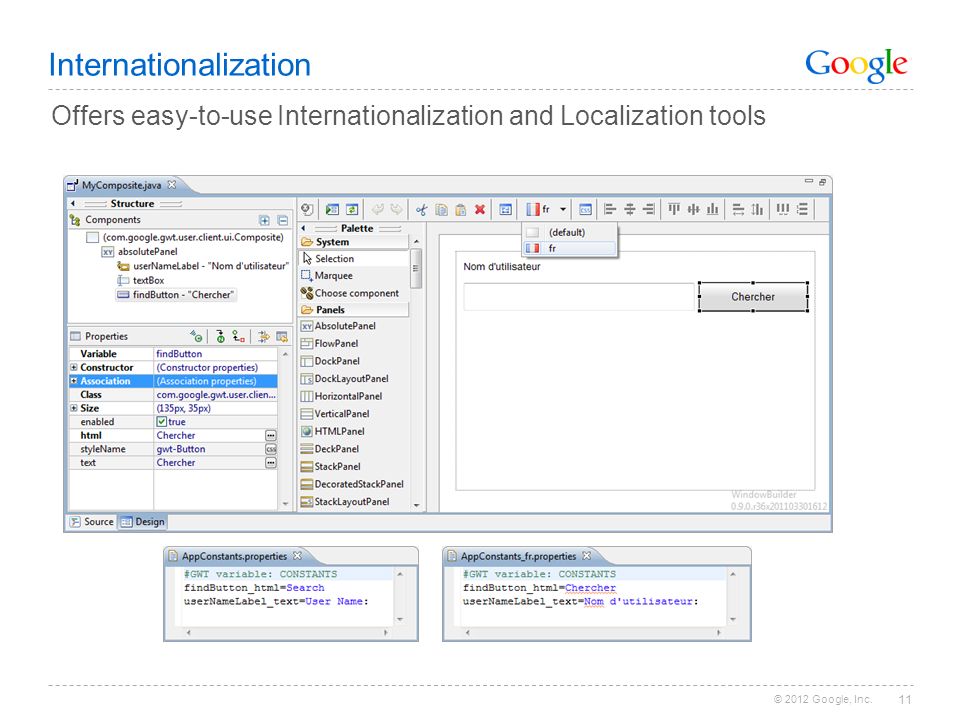Viewport: 960px width, 720px height.
Task: Click the align top edges icon
Action: 674,209
